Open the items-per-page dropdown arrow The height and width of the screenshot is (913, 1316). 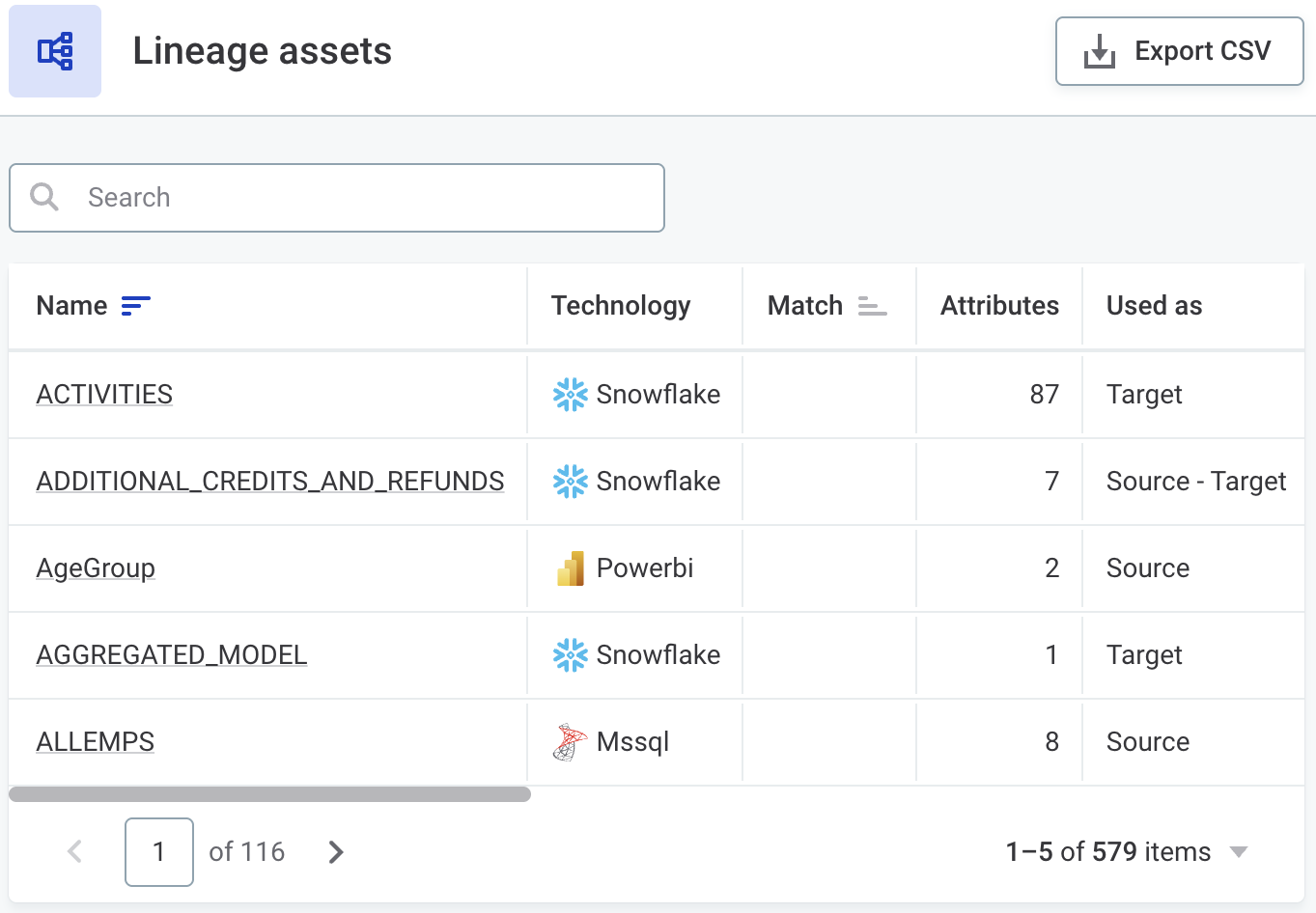(1239, 852)
